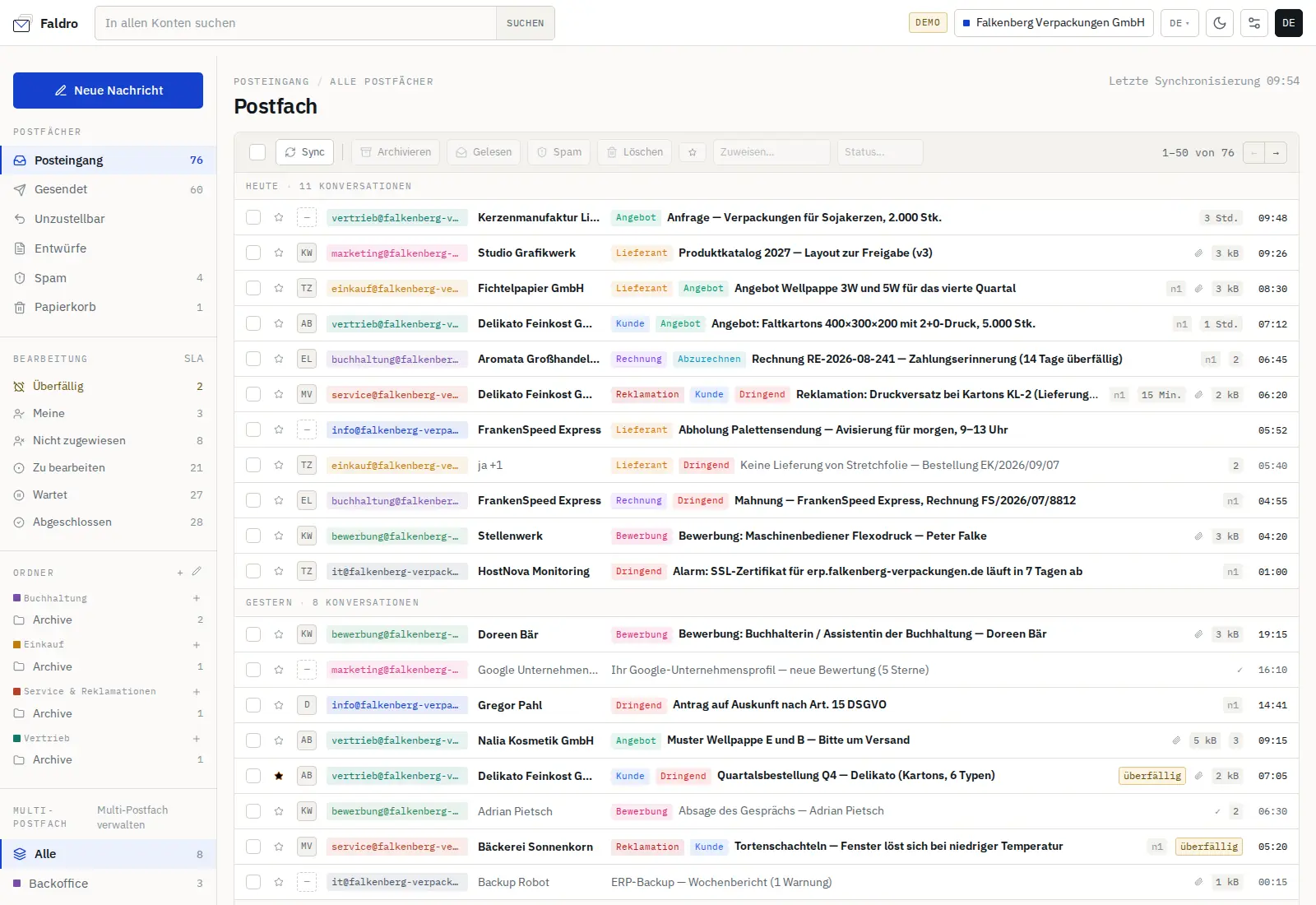Toggle select-all checkbox in toolbar
1316x905 pixels.
257,152
